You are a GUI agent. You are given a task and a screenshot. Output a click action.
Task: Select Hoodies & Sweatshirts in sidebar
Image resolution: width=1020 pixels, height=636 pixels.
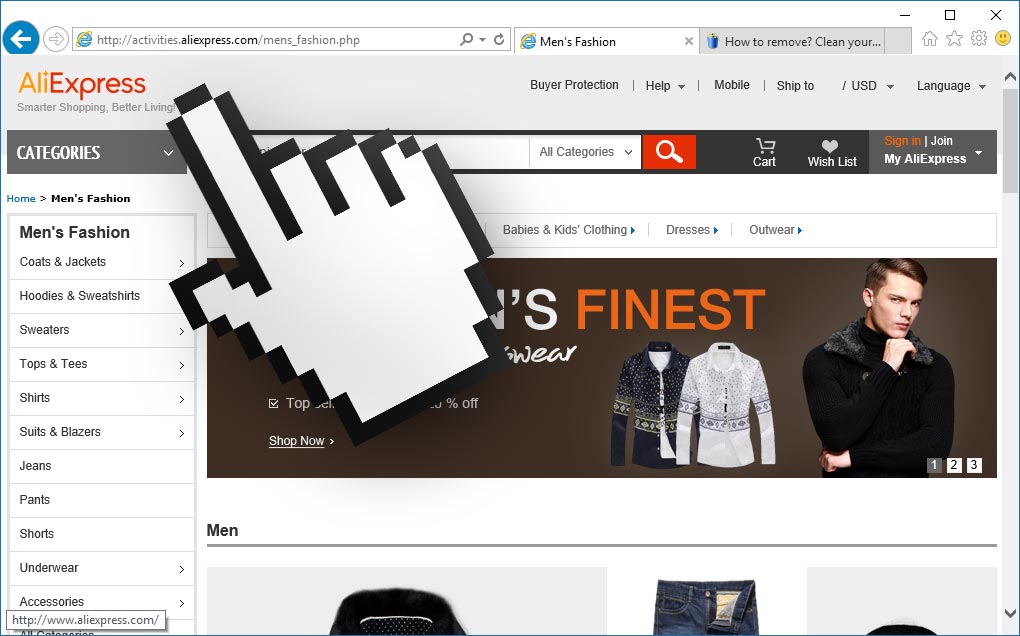tap(80, 296)
